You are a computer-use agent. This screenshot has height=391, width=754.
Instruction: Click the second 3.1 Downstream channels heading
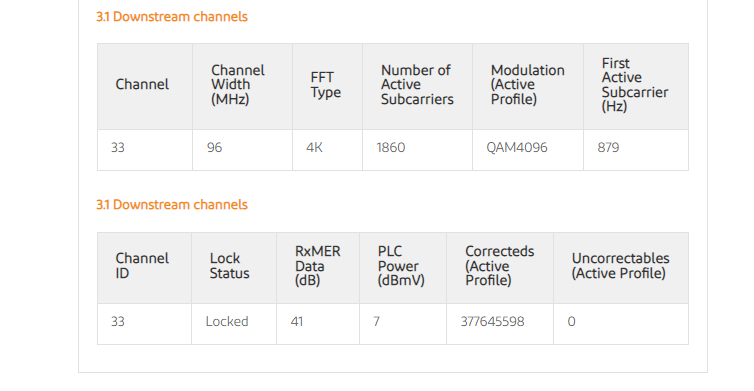tap(172, 205)
